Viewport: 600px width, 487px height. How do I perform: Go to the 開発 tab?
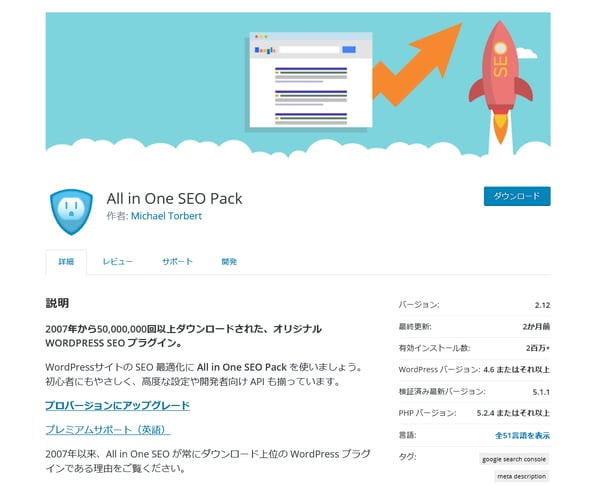click(x=229, y=261)
